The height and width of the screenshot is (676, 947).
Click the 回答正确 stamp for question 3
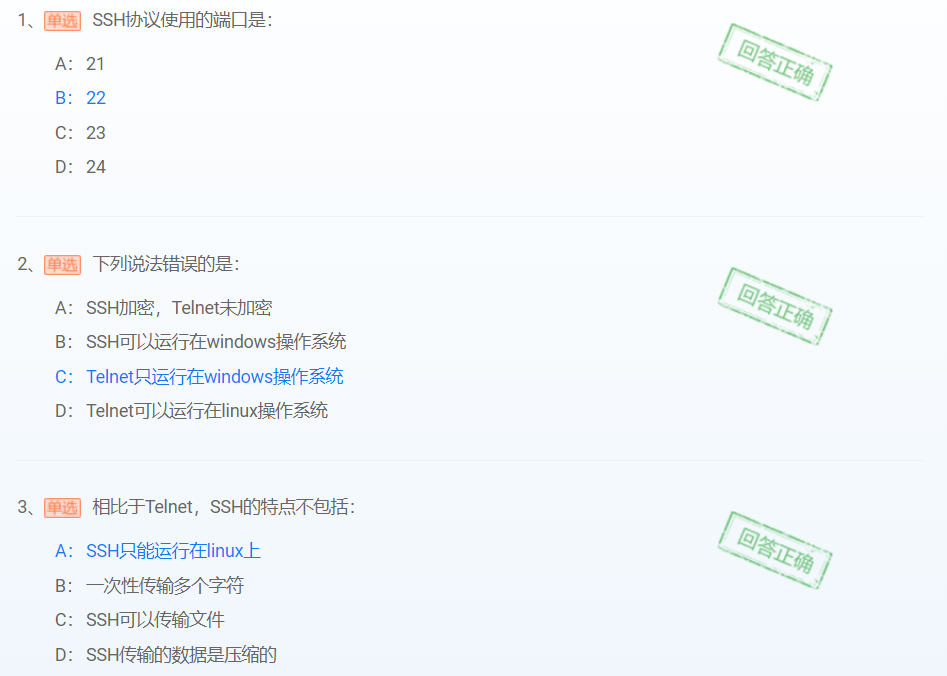tap(775, 550)
